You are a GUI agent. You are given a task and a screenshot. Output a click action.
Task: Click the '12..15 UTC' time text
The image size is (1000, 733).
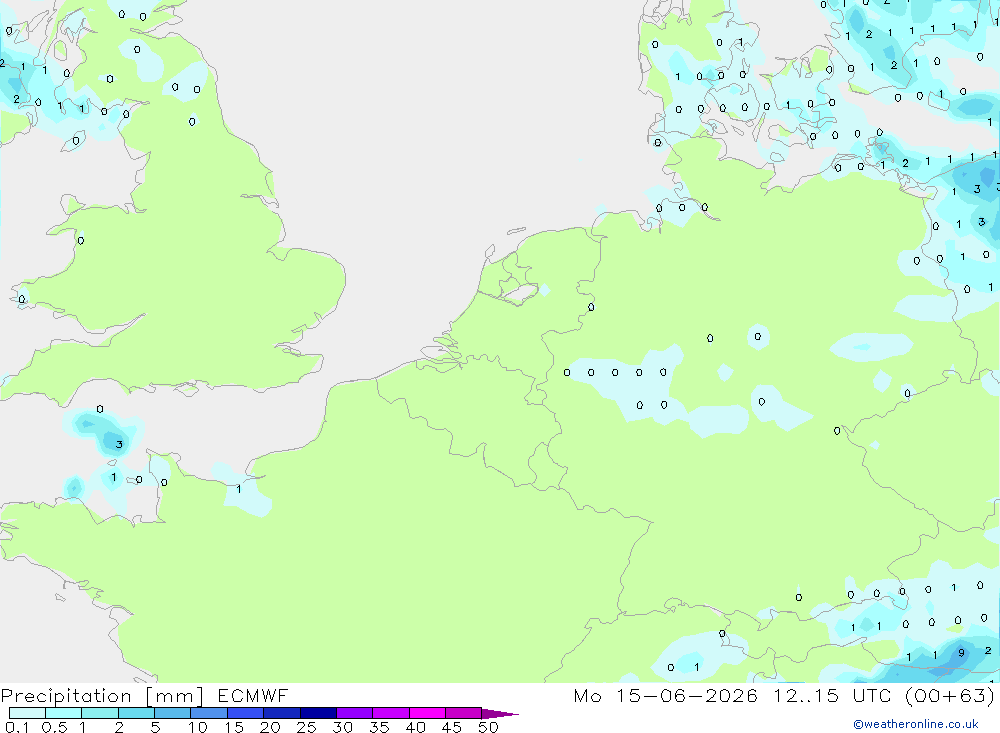click(x=832, y=695)
